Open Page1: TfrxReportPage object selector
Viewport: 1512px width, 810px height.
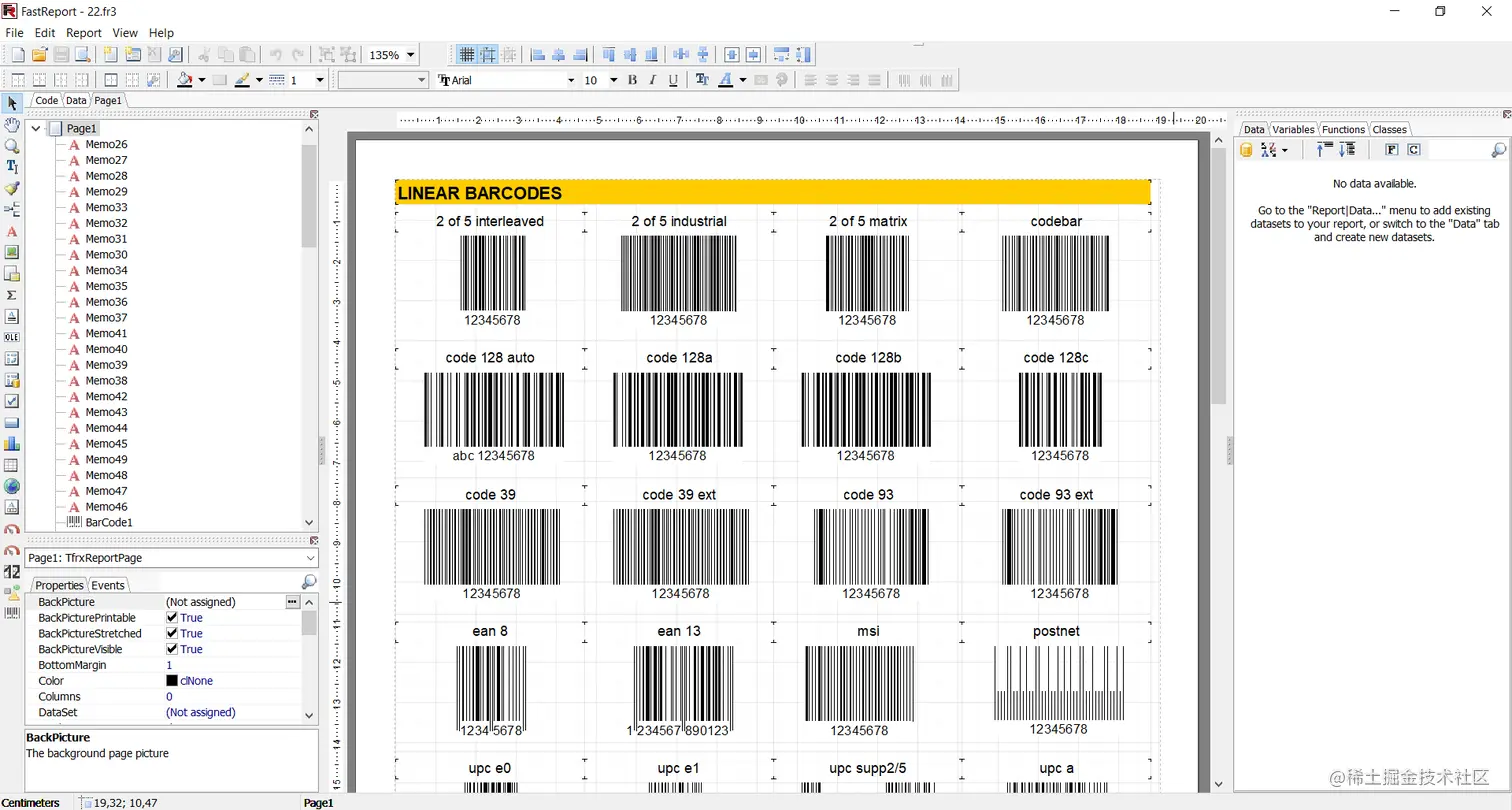(x=172, y=558)
